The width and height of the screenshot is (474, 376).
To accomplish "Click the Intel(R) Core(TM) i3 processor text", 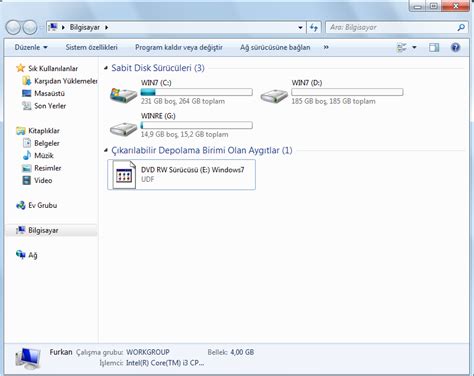I will click(x=165, y=363).
